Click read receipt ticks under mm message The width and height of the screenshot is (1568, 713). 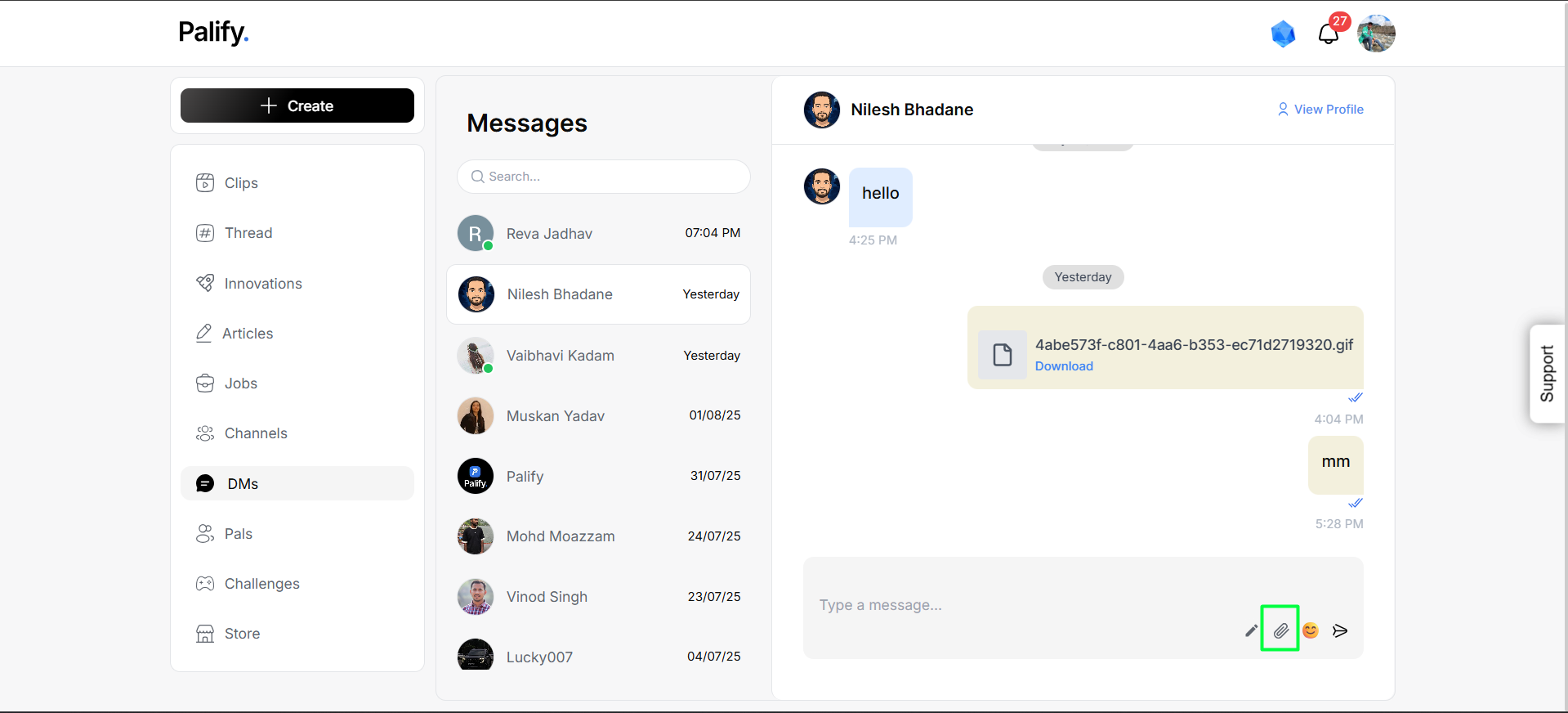[x=1356, y=503]
